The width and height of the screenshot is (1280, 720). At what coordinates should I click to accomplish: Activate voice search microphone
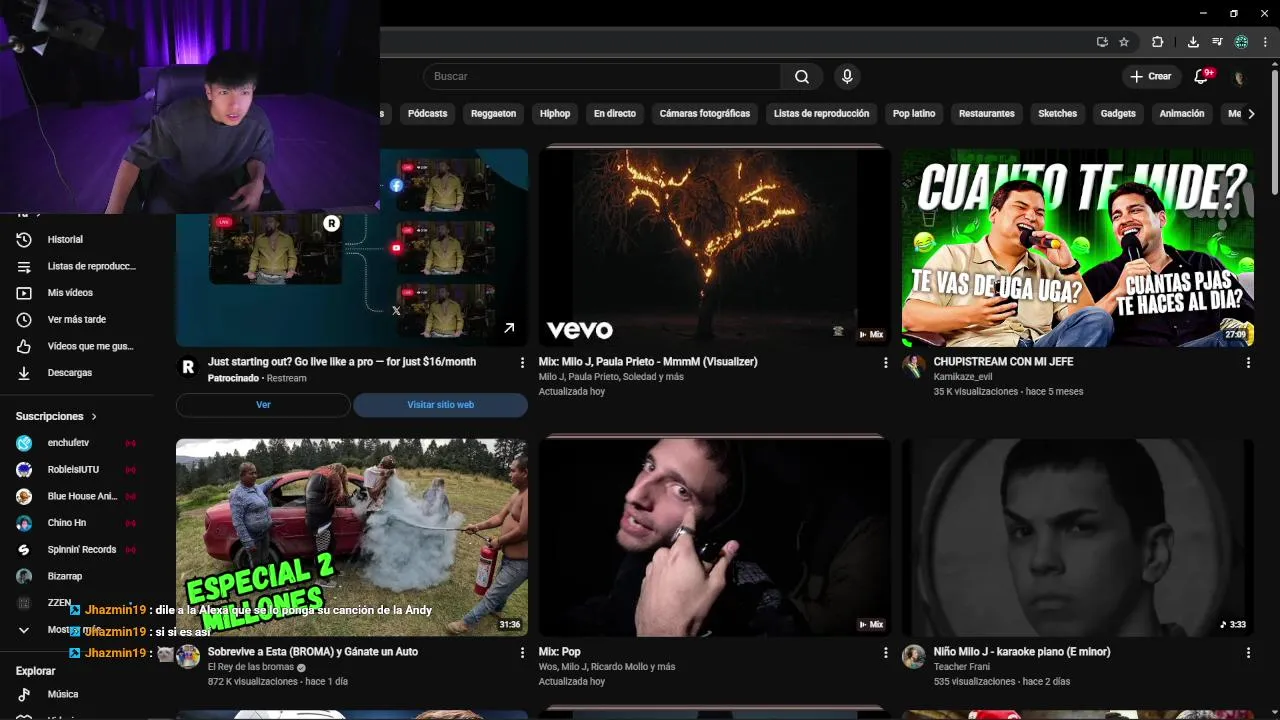click(x=847, y=76)
